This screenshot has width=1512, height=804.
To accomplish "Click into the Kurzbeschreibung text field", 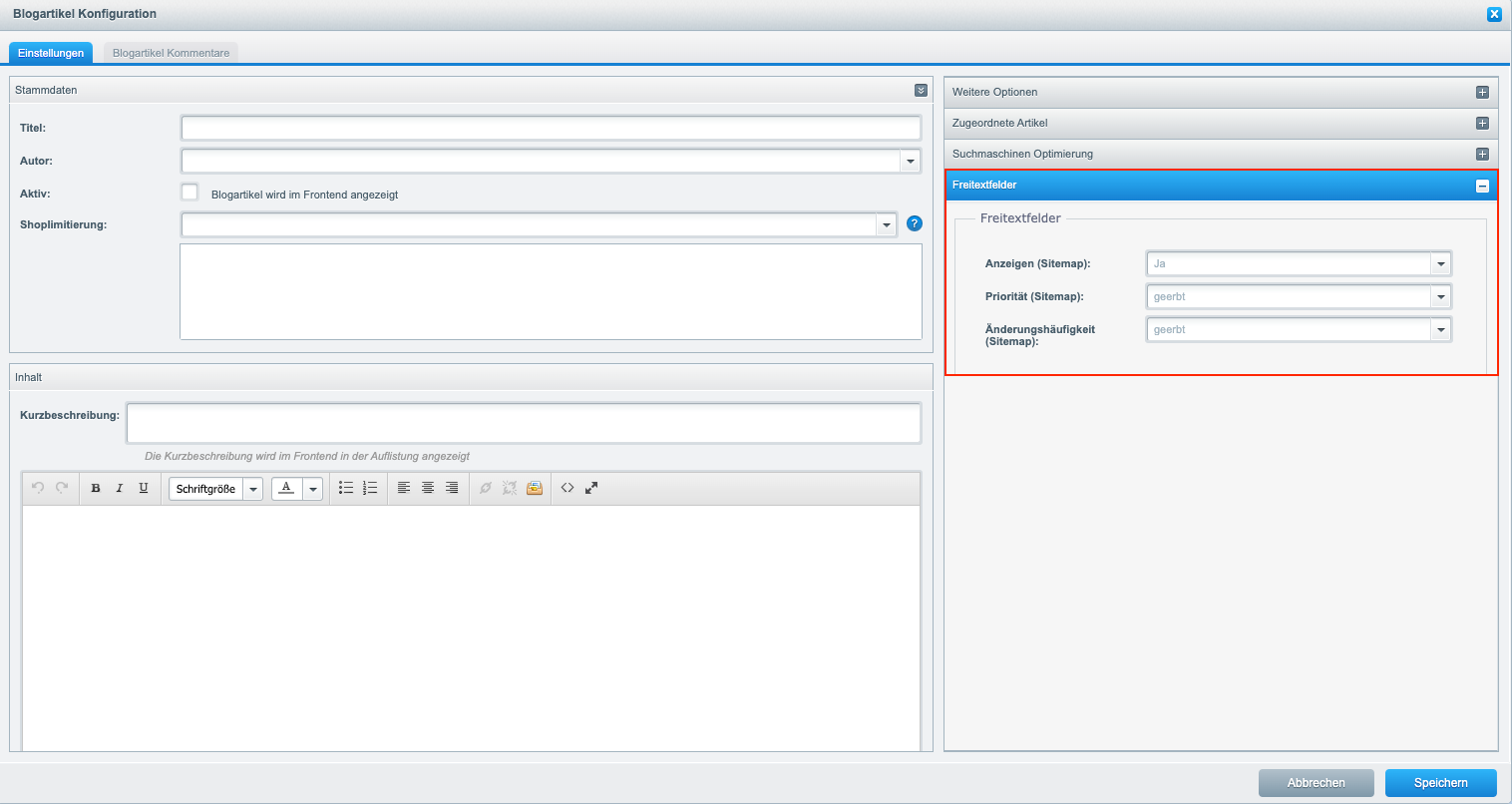I will click(524, 423).
